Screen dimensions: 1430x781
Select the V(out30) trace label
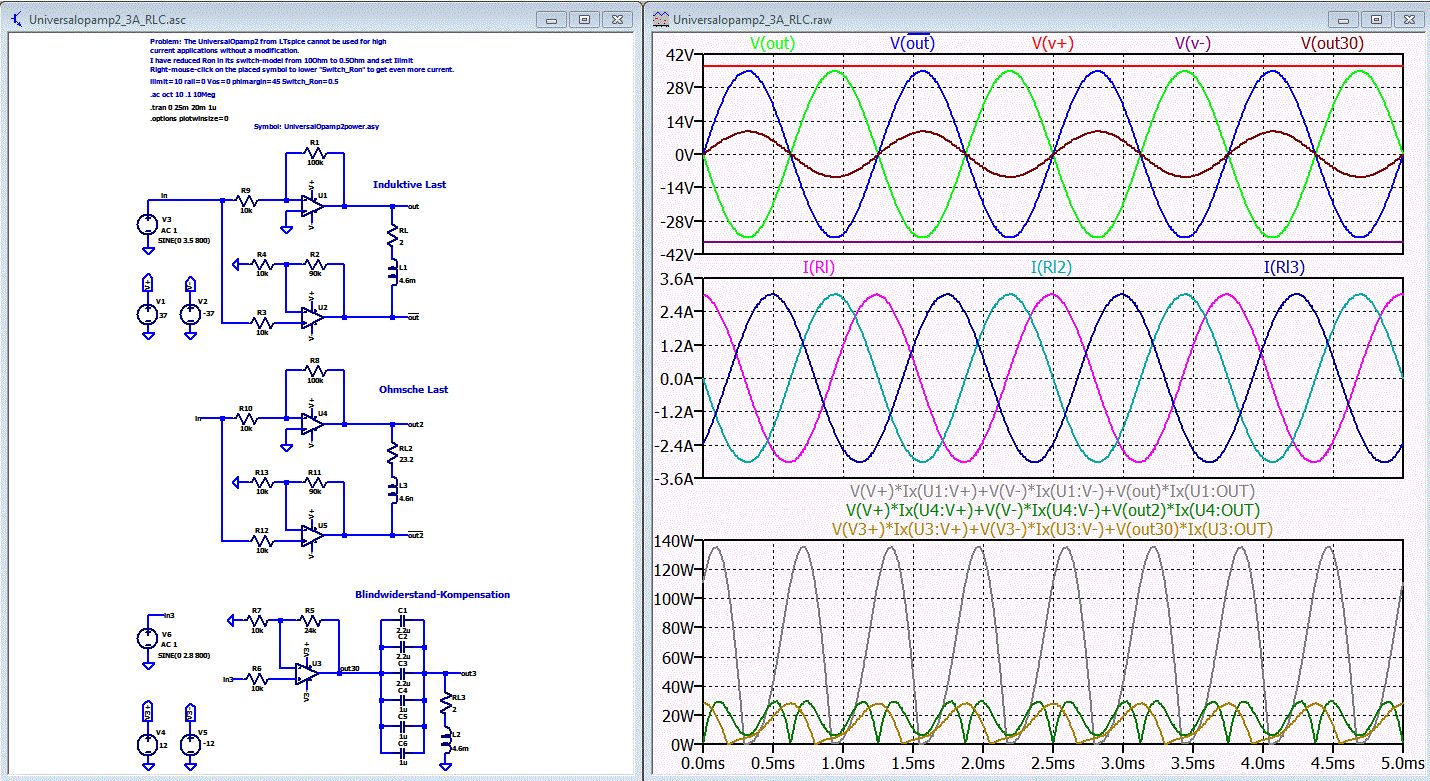pos(1331,43)
